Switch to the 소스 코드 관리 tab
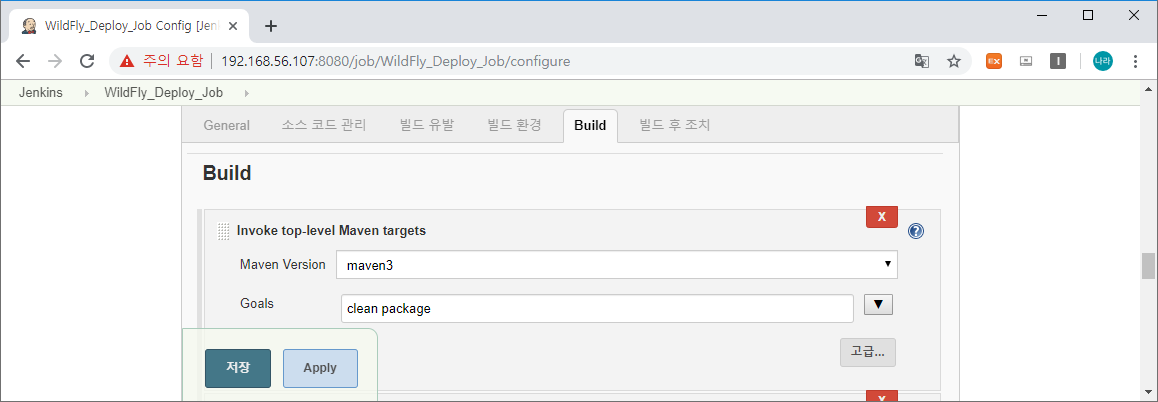Screen dimensions: 1158x402 tap(323, 126)
